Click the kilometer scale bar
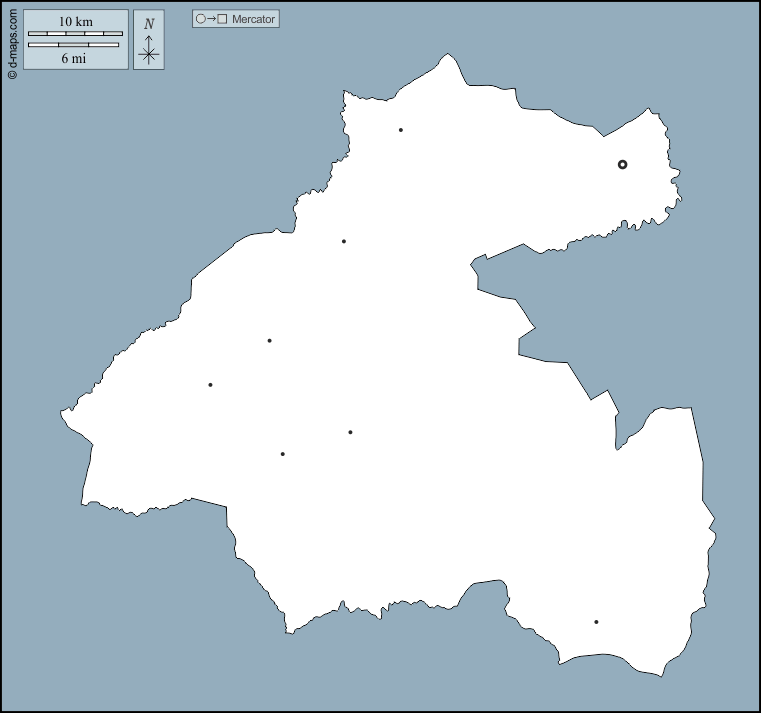Screen dimensions: 761x713 point(75,34)
